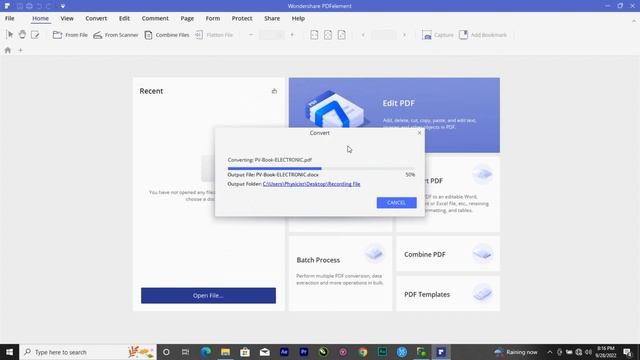This screenshot has height=360, width=640.
Task: Open the Comment tab
Action: tap(155, 18)
